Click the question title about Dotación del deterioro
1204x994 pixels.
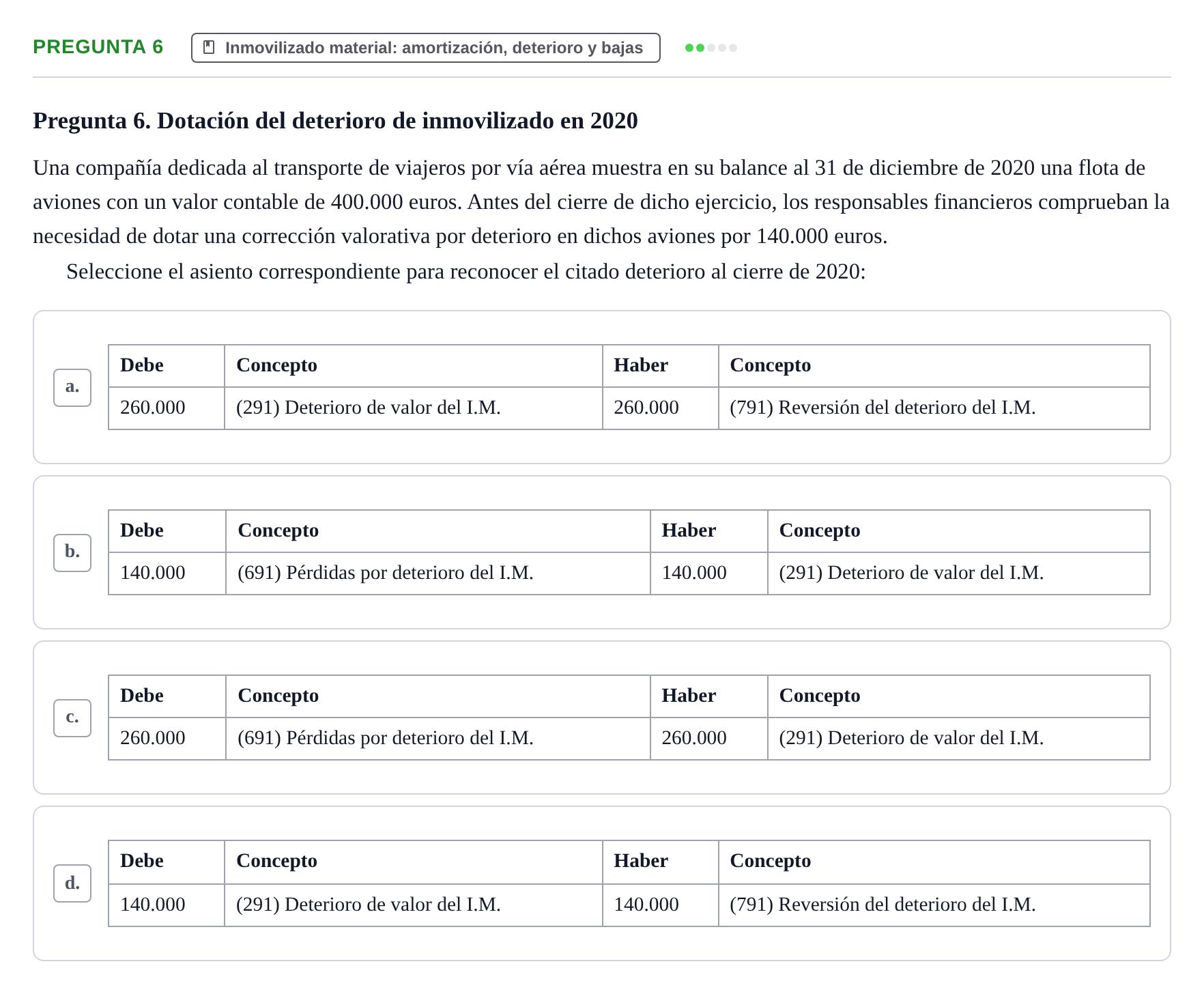(335, 121)
